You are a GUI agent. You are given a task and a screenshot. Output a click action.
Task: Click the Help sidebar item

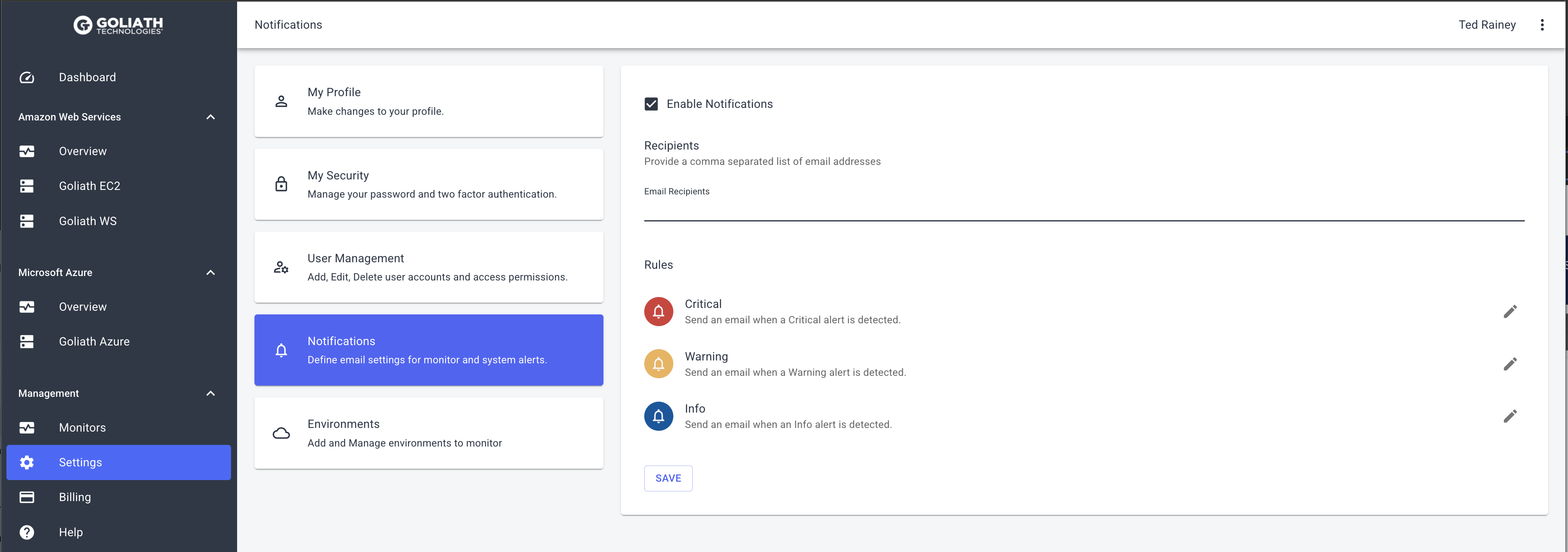pos(119,532)
